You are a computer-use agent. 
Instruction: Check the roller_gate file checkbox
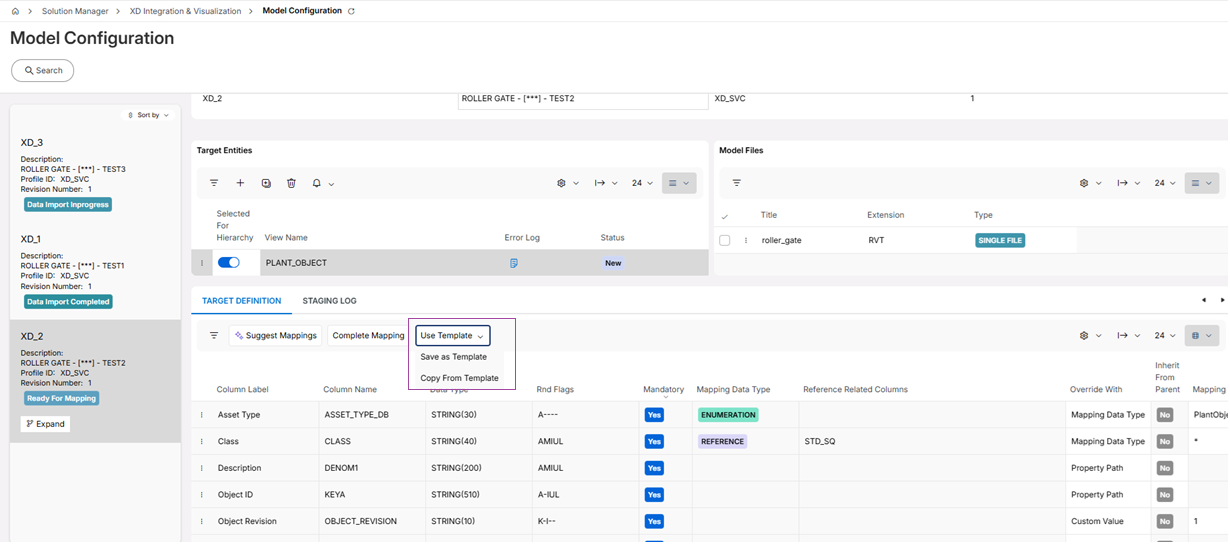tap(725, 240)
